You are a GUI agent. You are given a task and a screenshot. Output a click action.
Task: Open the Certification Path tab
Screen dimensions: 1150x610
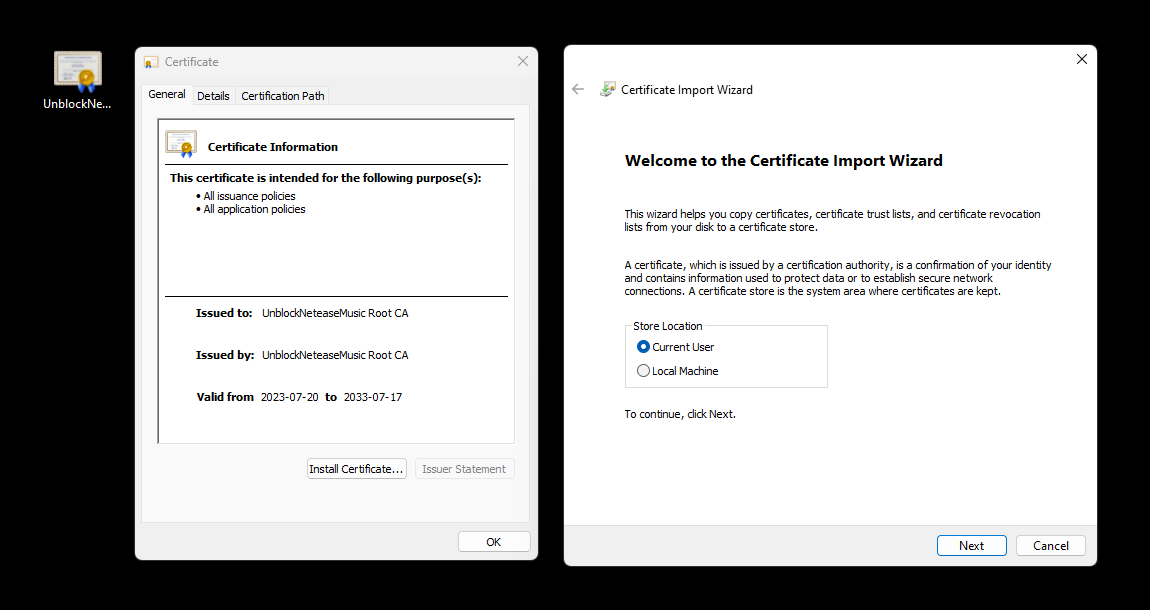pos(282,96)
